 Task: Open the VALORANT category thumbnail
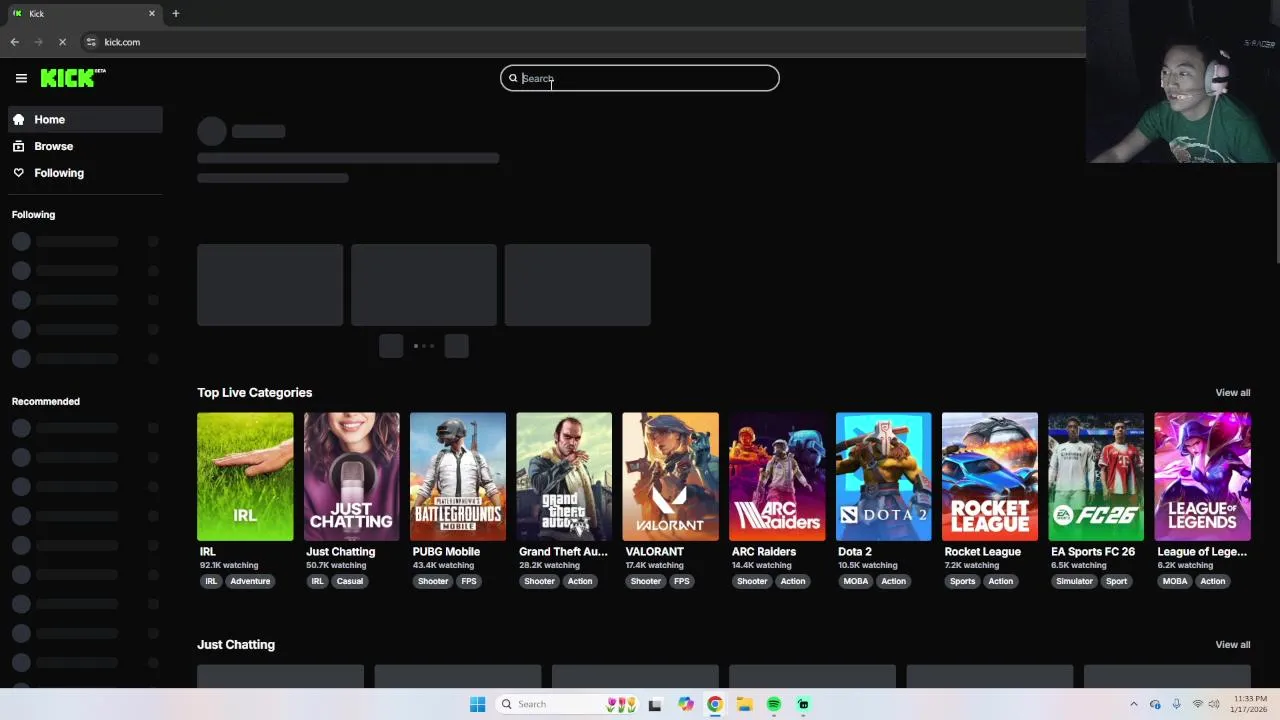670,476
